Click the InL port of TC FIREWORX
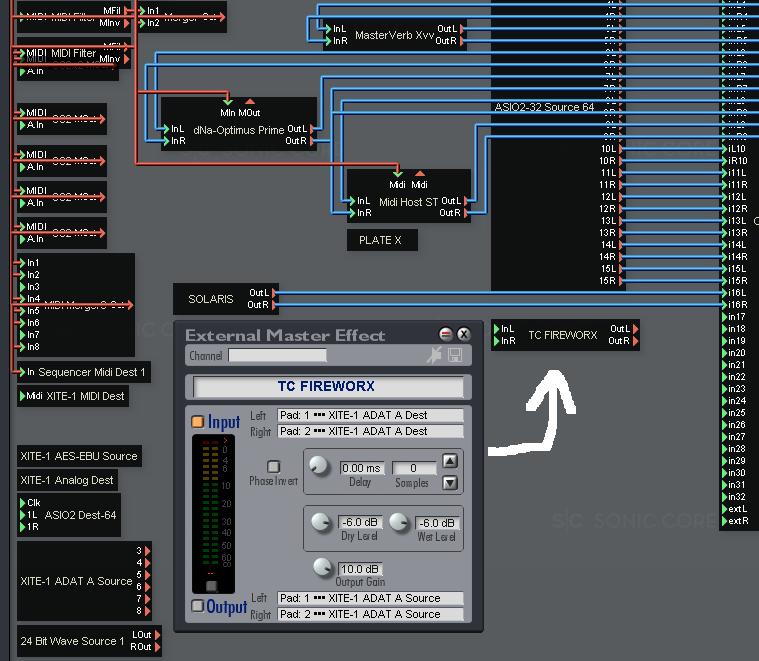759x661 pixels. [x=497, y=329]
